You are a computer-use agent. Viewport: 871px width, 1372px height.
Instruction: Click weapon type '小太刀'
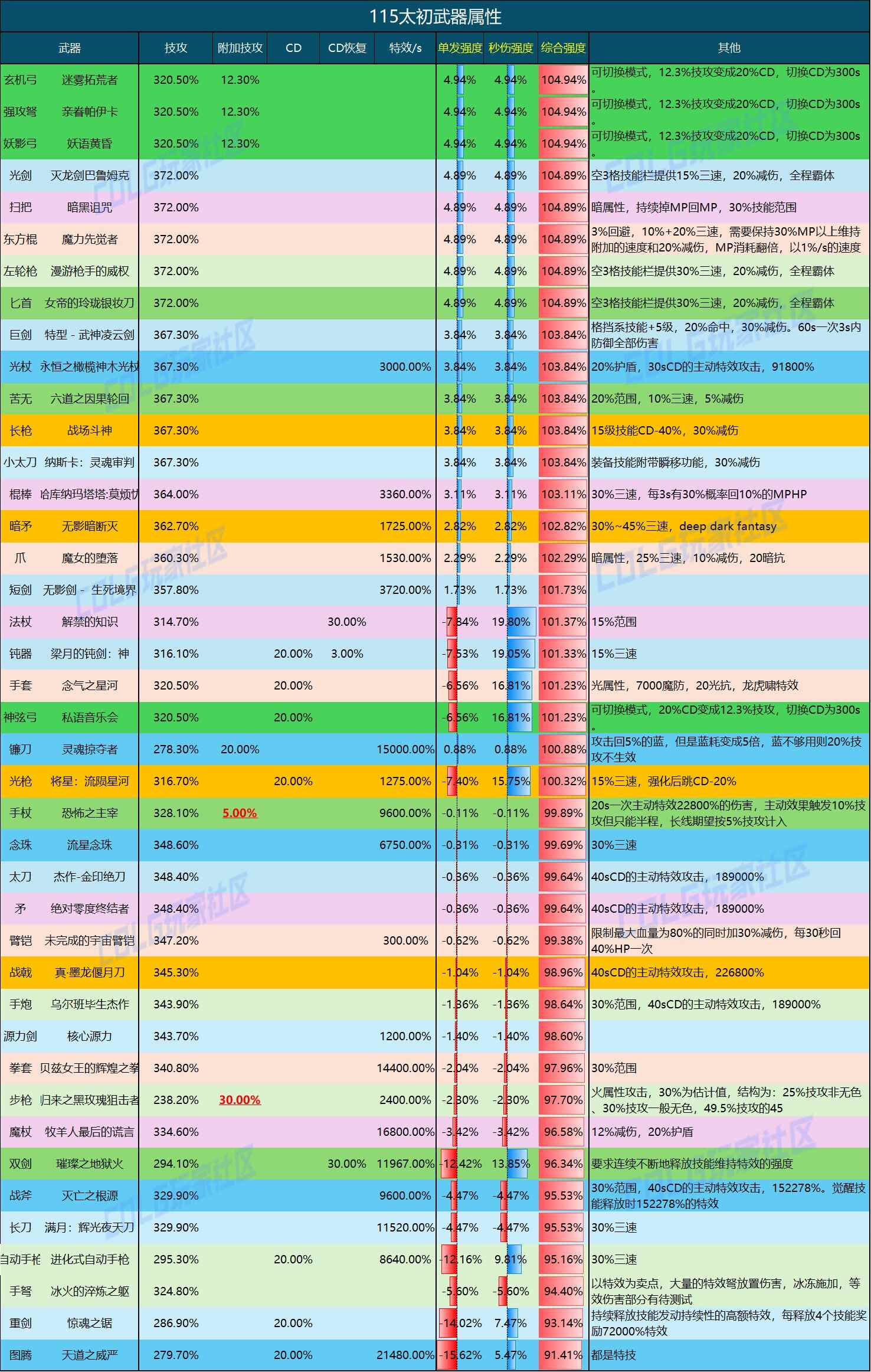[x=21, y=462]
